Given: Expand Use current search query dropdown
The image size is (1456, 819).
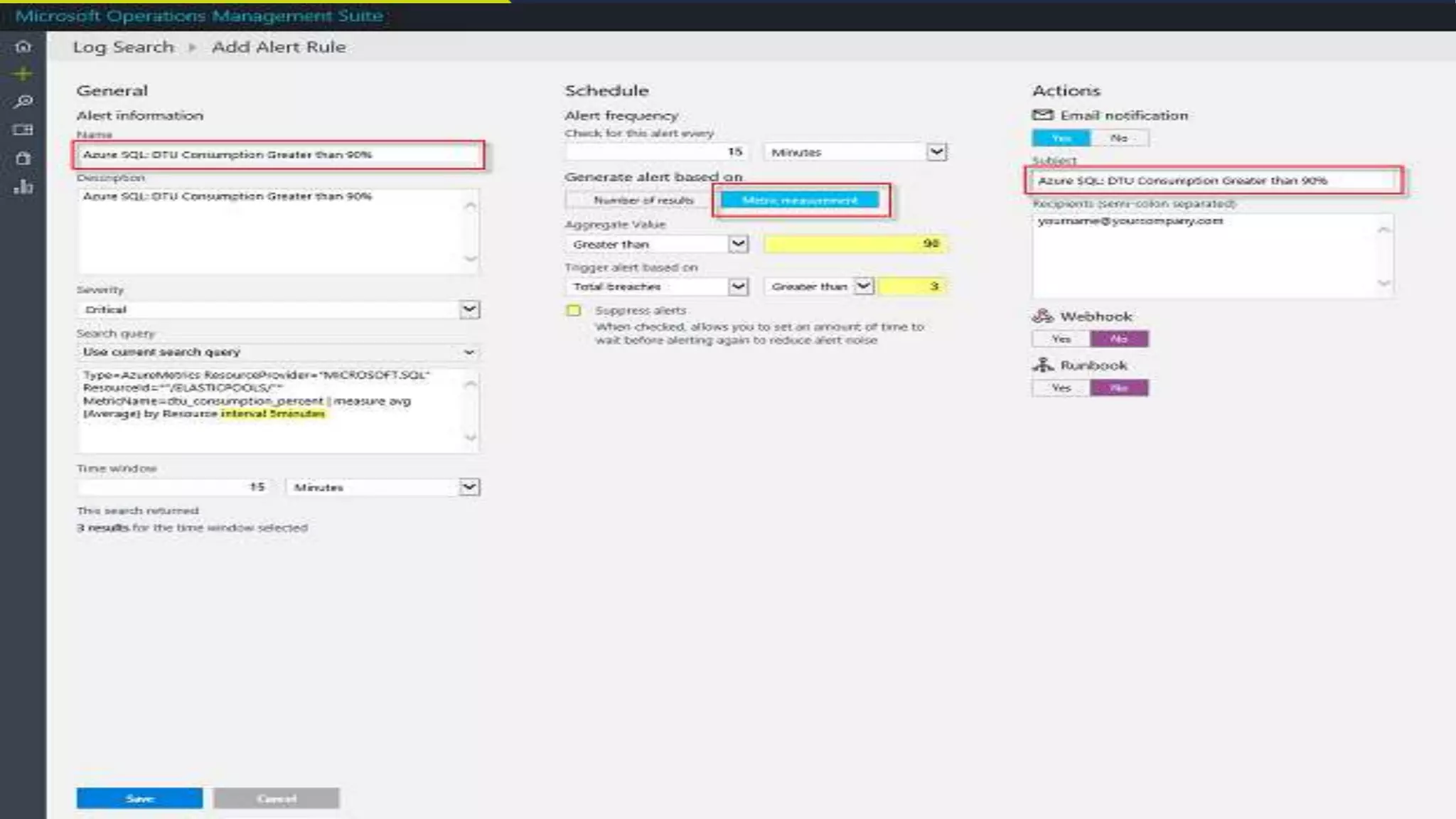Looking at the screenshot, I should tap(278, 352).
